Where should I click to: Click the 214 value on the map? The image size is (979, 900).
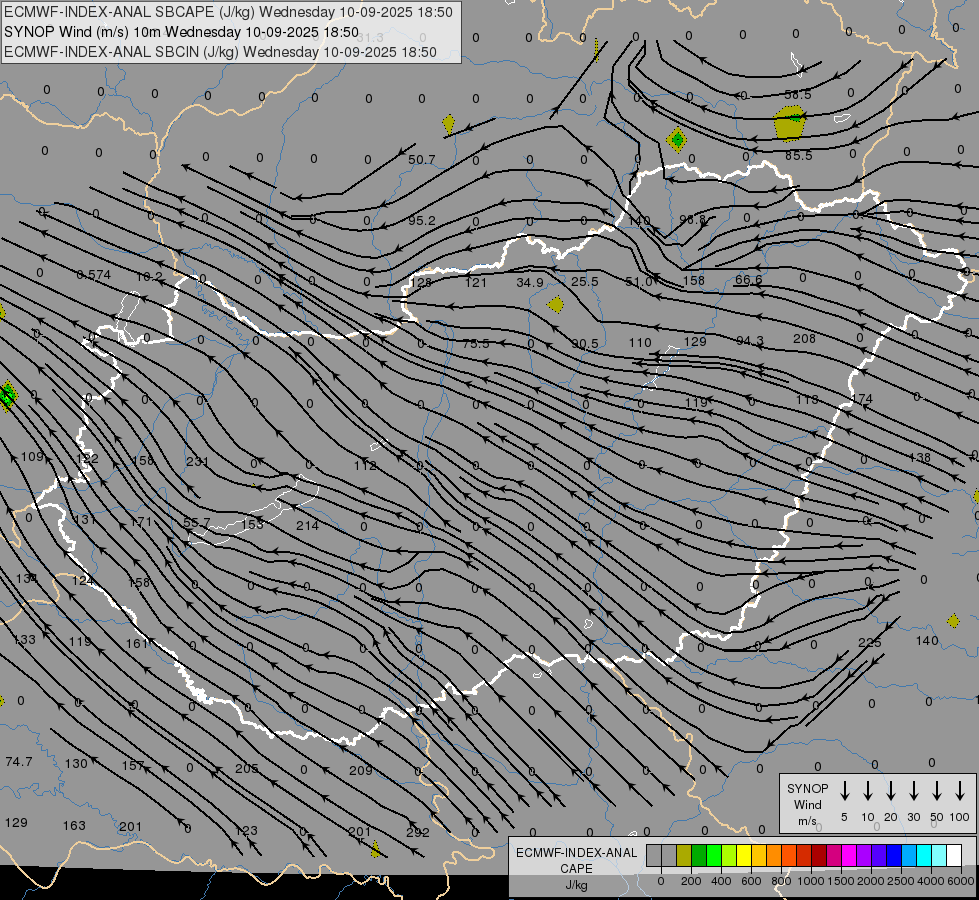coord(307,525)
